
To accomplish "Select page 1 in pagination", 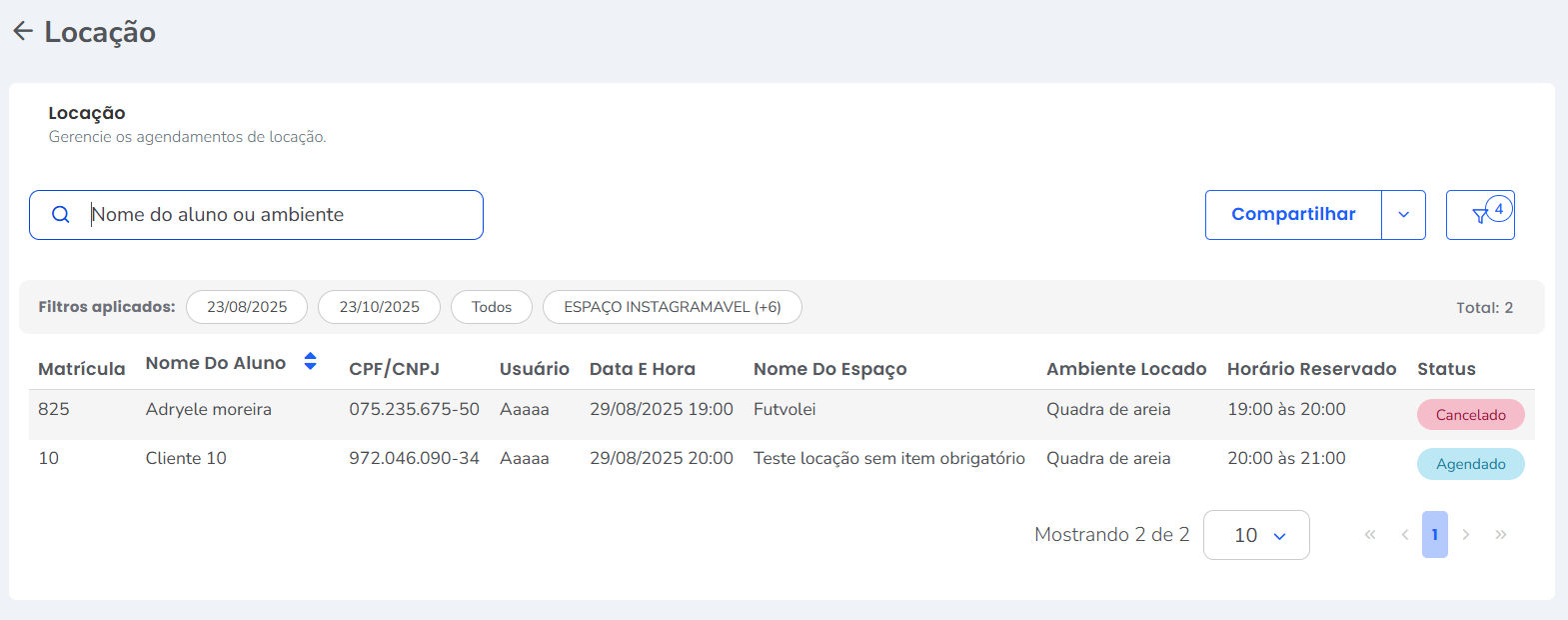I will 1435,535.
